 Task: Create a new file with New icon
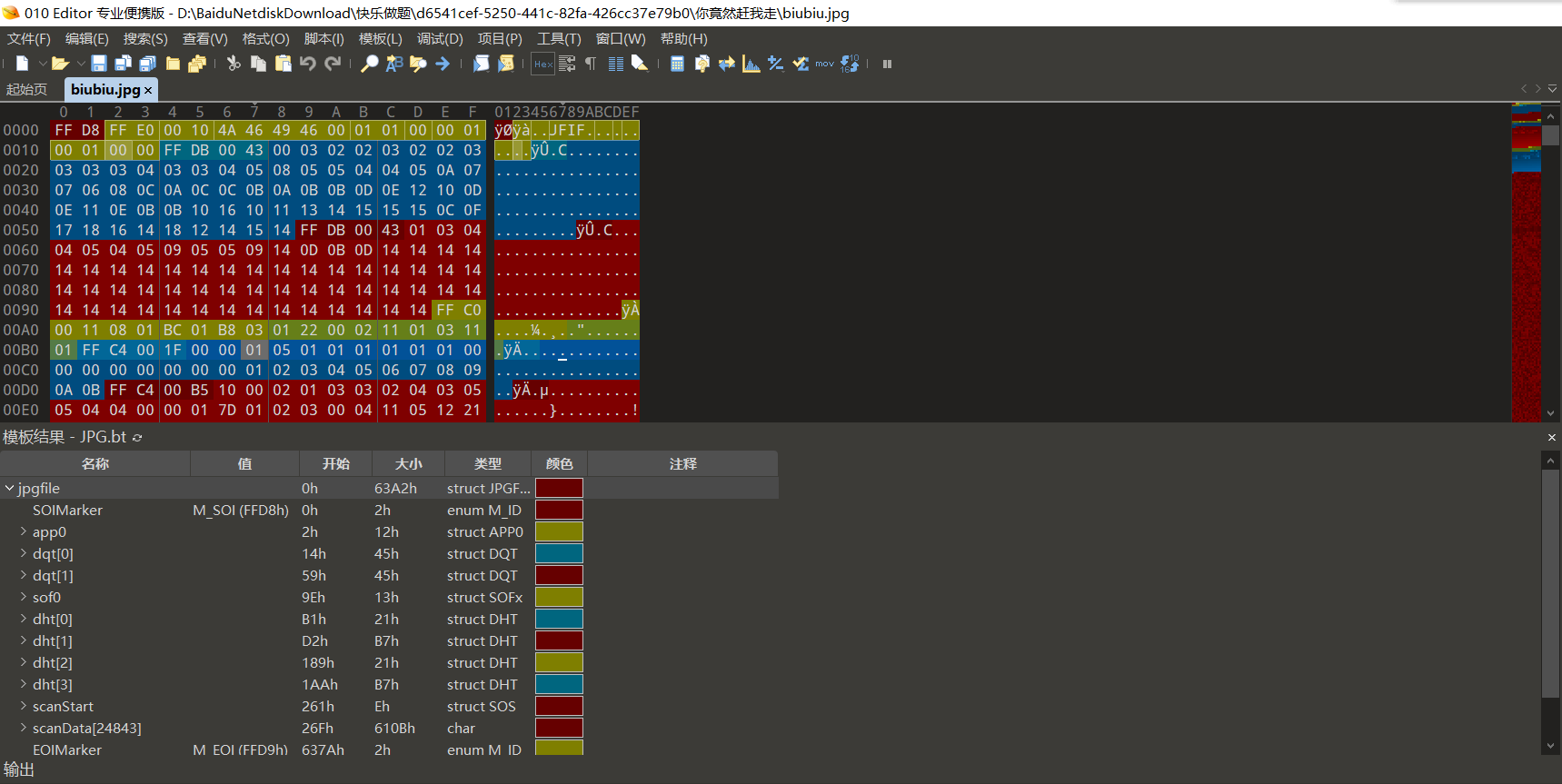[x=23, y=64]
